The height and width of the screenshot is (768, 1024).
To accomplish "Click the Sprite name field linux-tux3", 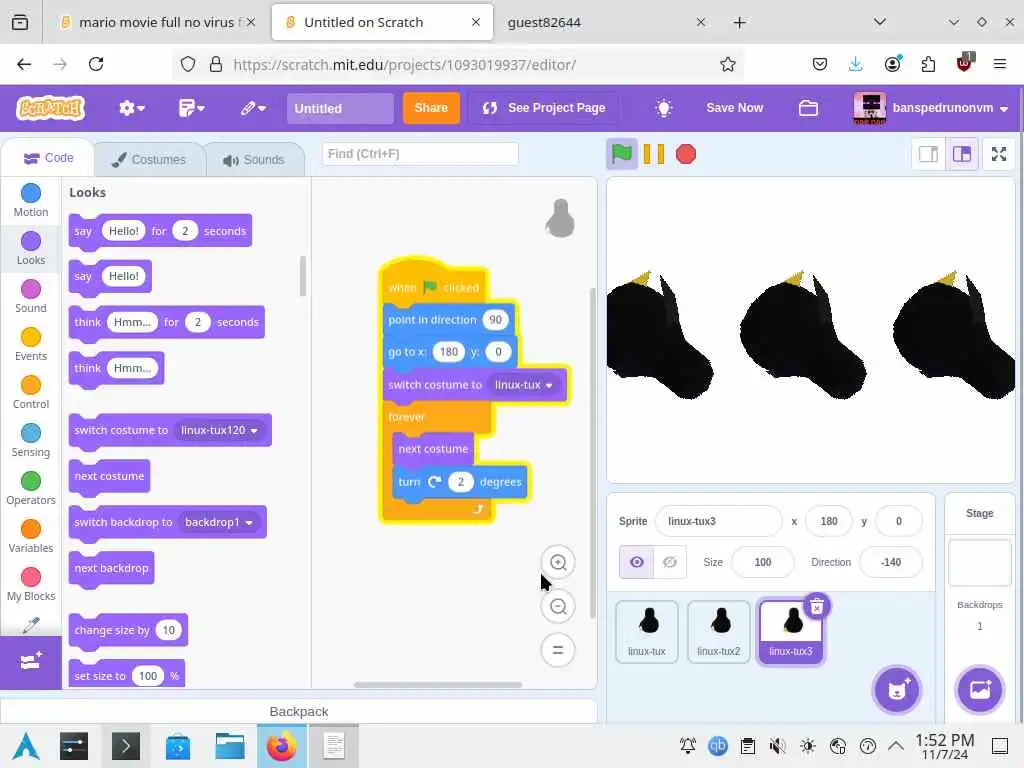I will (718, 521).
